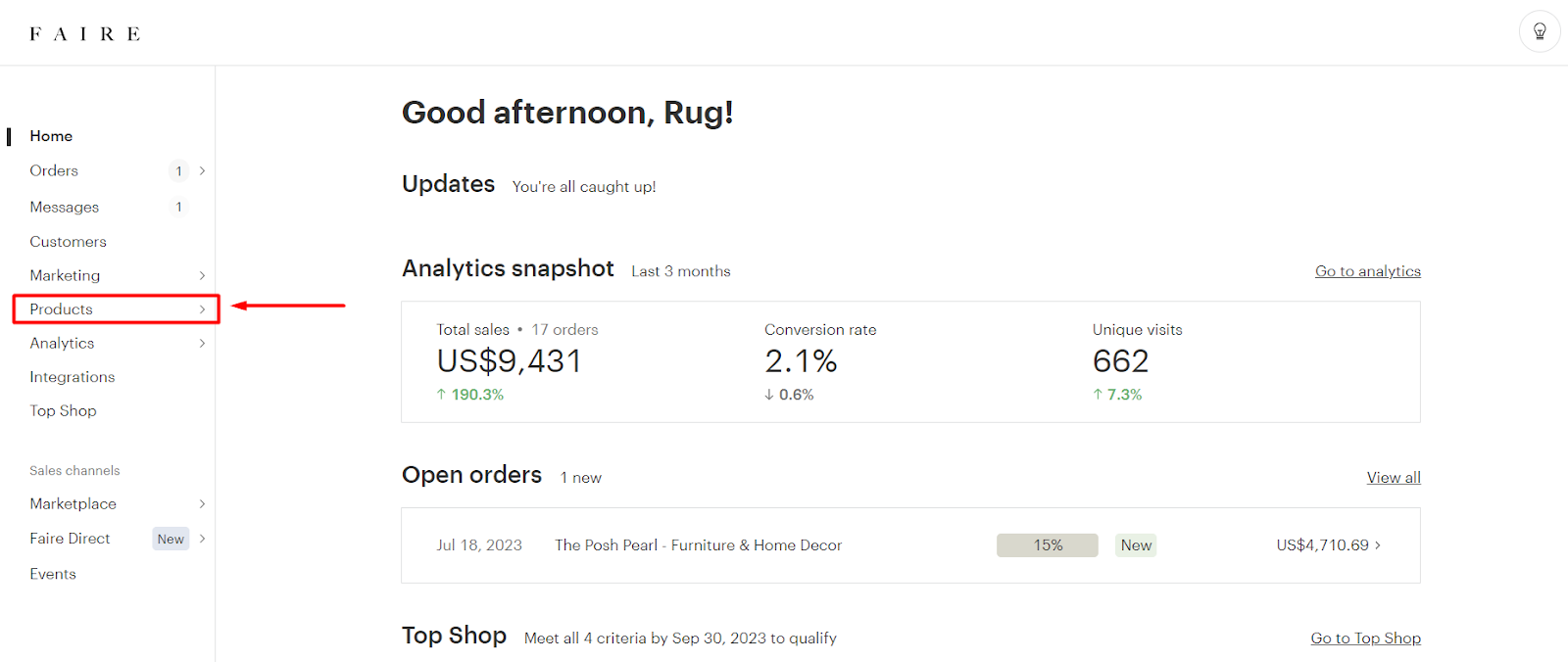
Task: Click the Orders count badge
Action: pyautogui.click(x=178, y=170)
